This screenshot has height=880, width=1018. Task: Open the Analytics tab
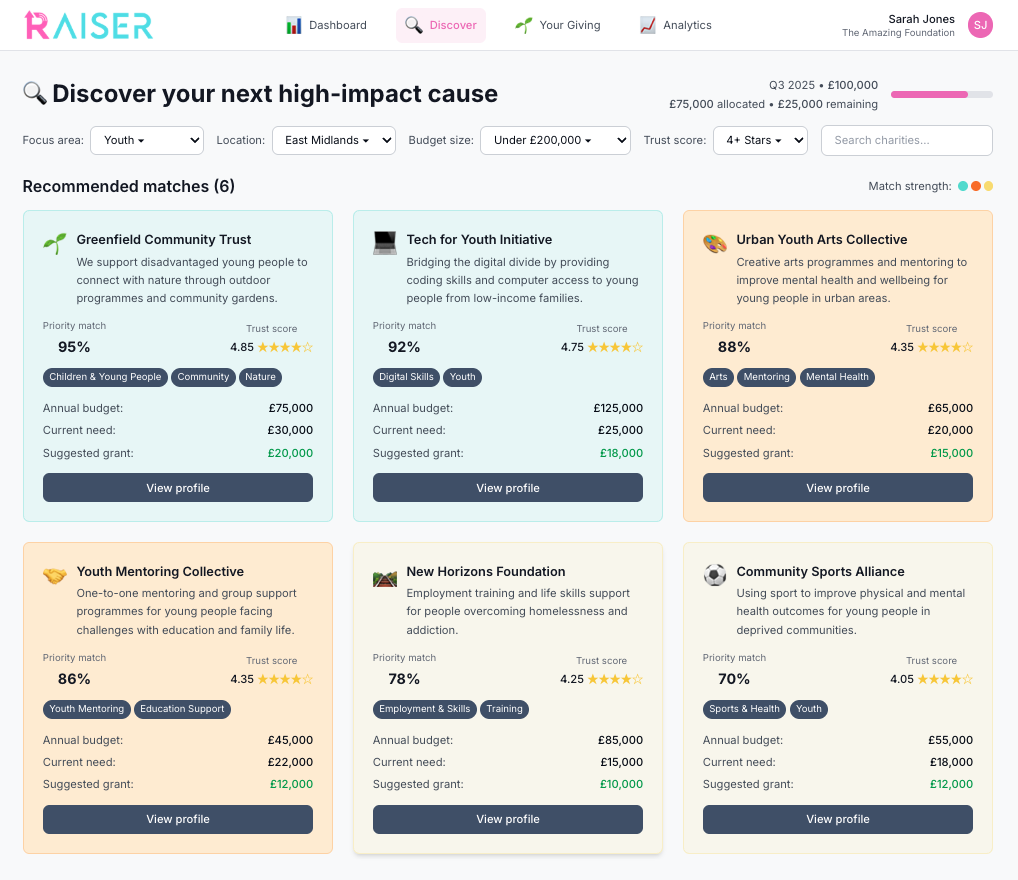pyautogui.click(x=676, y=25)
